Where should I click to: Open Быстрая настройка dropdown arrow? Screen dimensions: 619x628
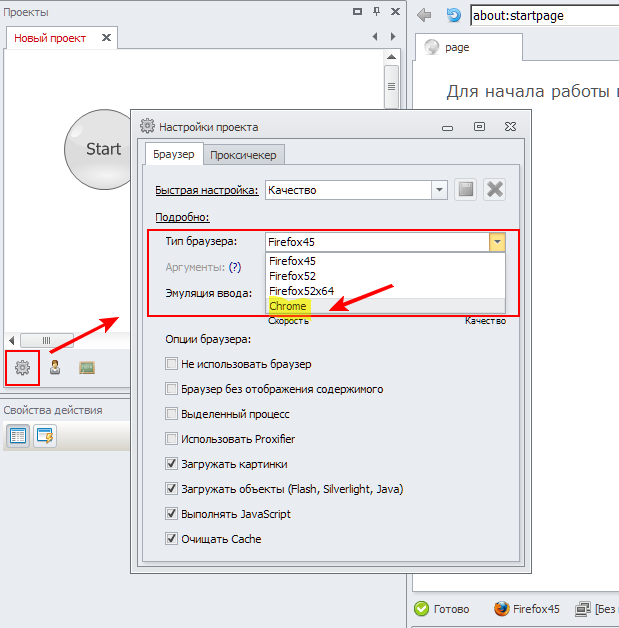pyautogui.click(x=439, y=189)
